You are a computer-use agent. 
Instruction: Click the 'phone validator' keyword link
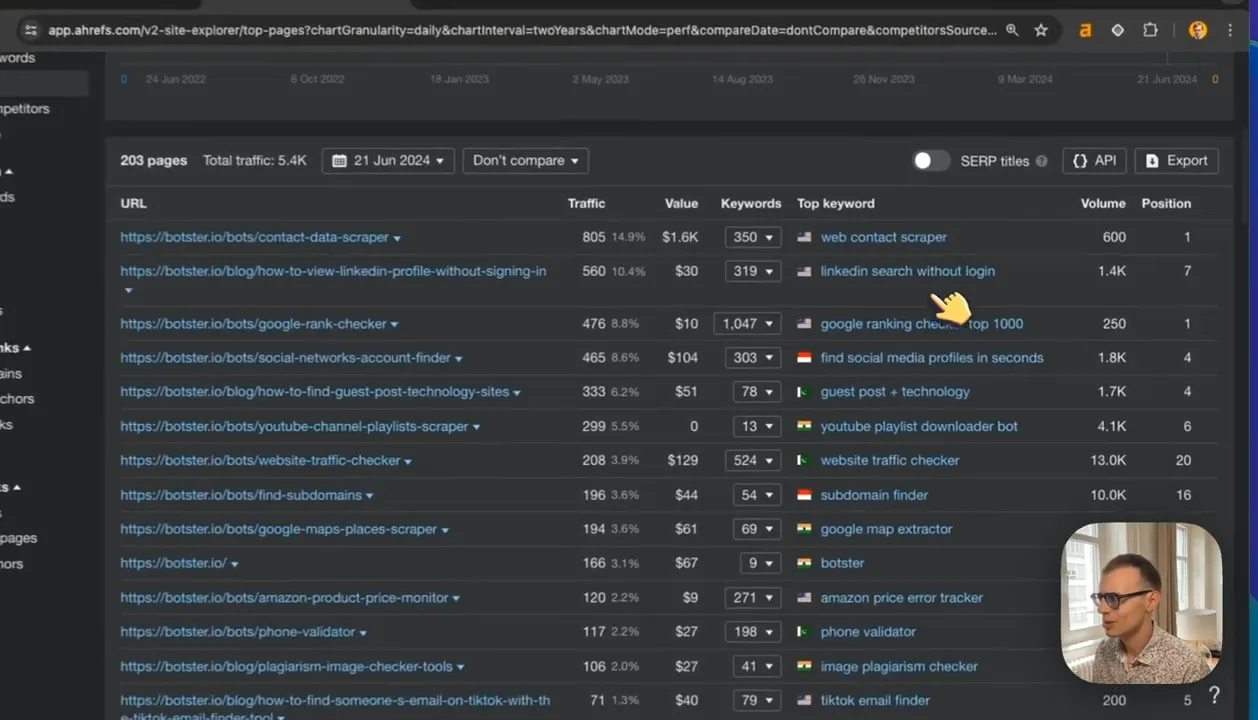tap(868, 632)
